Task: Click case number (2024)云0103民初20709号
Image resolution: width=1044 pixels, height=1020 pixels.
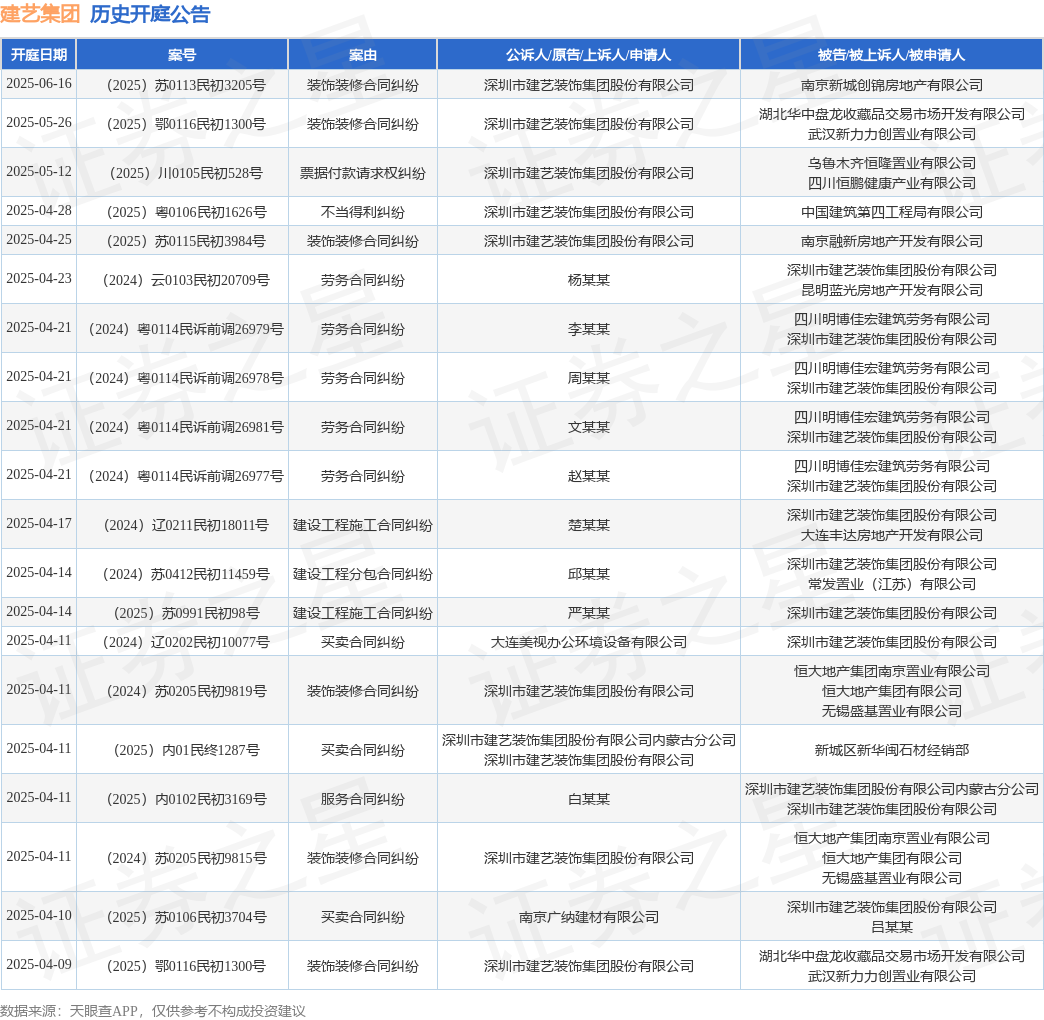Action: point(186,280)
